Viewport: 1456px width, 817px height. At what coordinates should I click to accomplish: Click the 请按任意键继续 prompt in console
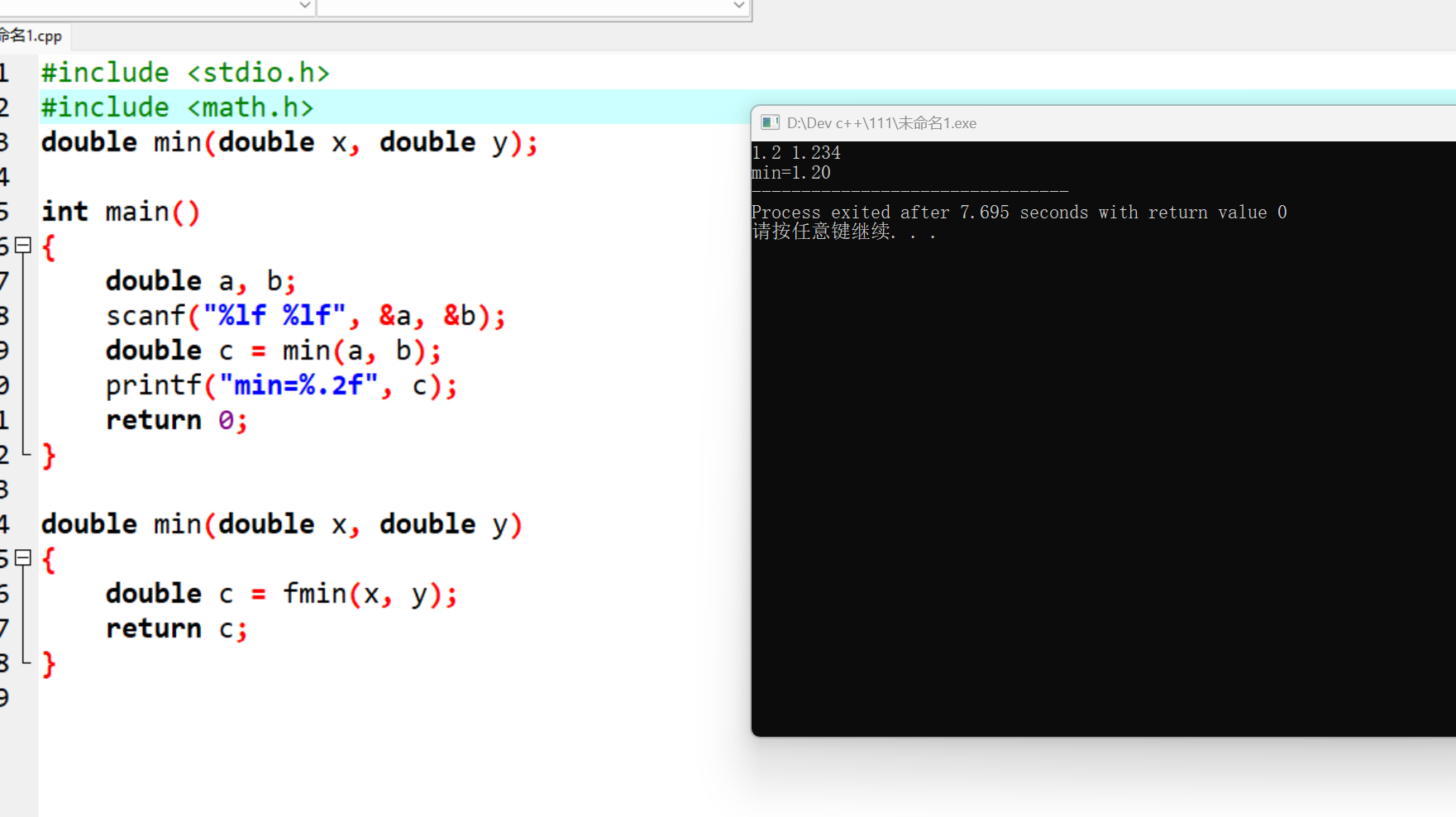click(x=844, y=232)
